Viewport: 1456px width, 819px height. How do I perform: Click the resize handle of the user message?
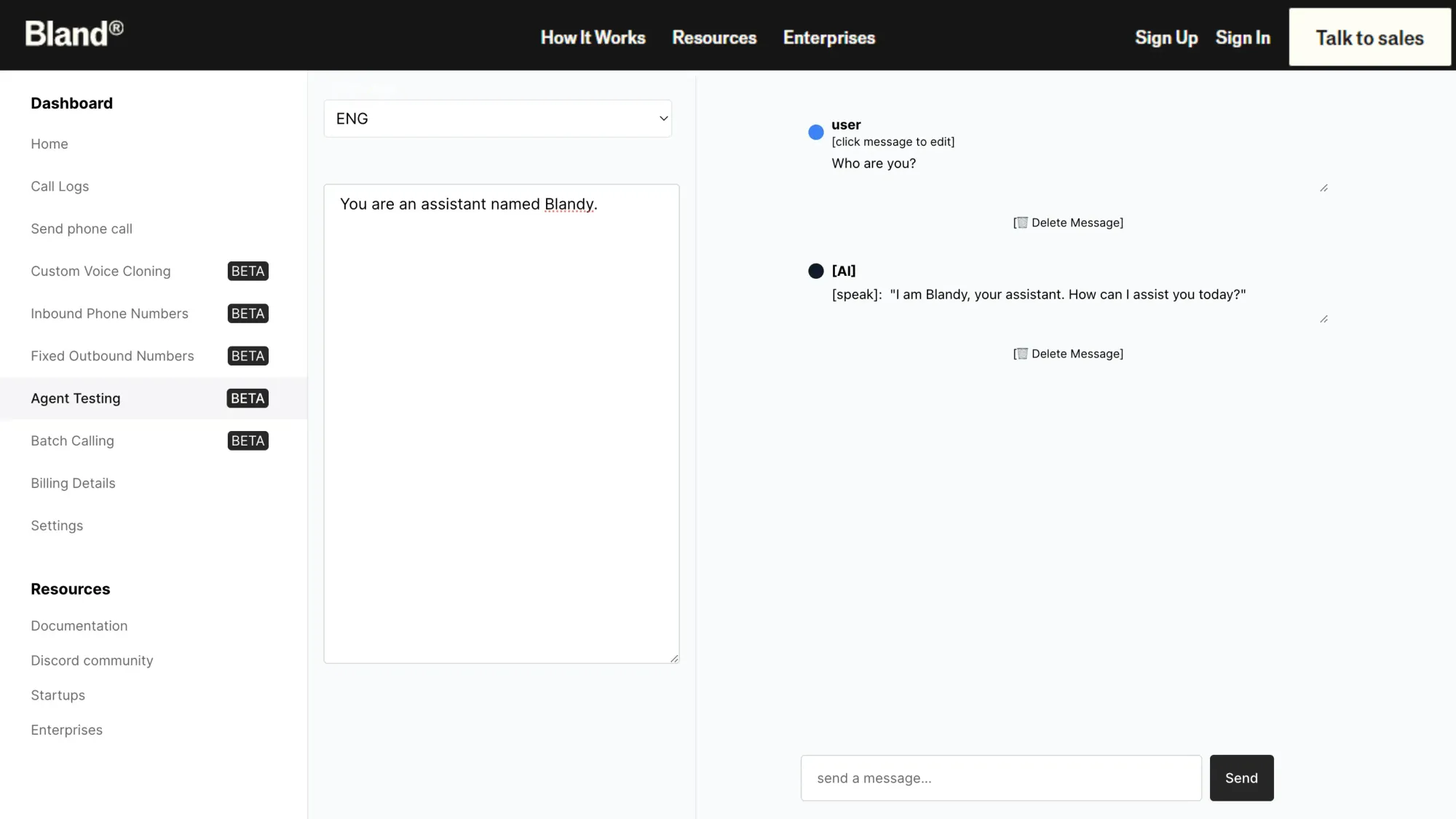point(1324,187)
